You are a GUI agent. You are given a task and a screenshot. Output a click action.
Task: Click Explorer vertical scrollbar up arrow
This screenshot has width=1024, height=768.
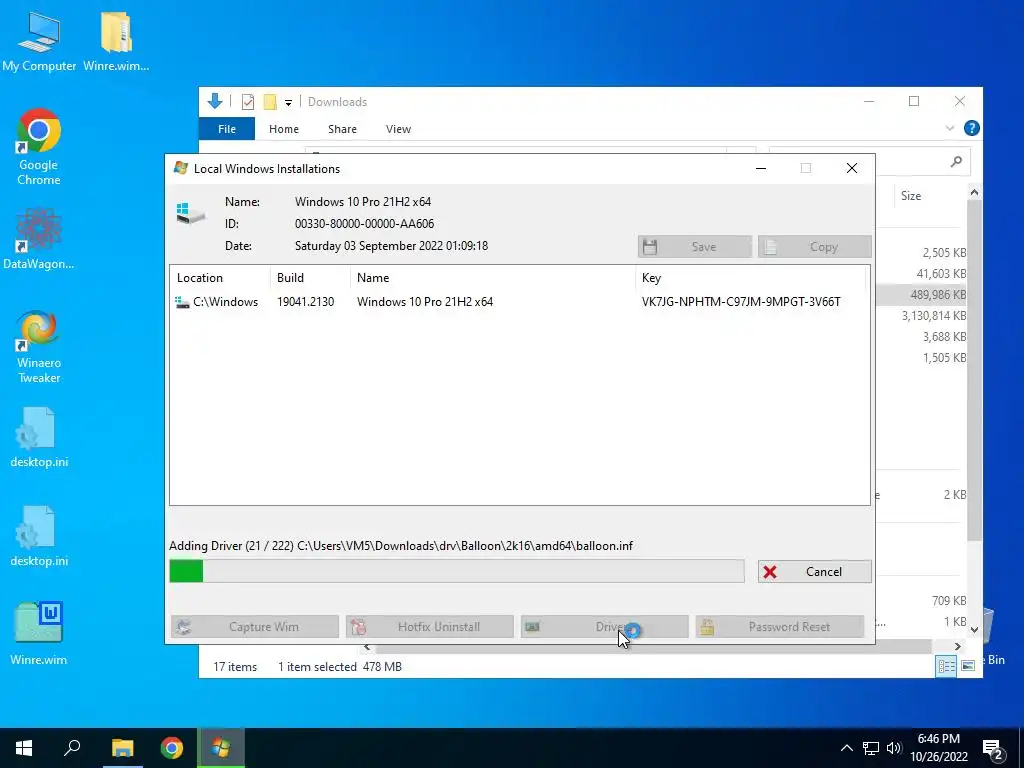[974, 193]
